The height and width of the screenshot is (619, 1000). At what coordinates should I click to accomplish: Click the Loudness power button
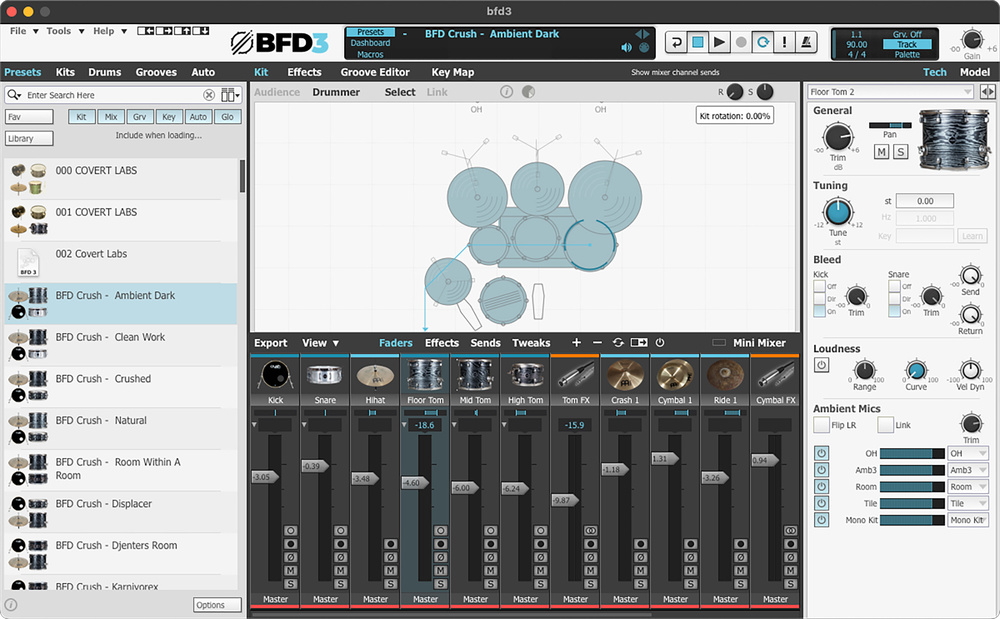tap(822, 365)
